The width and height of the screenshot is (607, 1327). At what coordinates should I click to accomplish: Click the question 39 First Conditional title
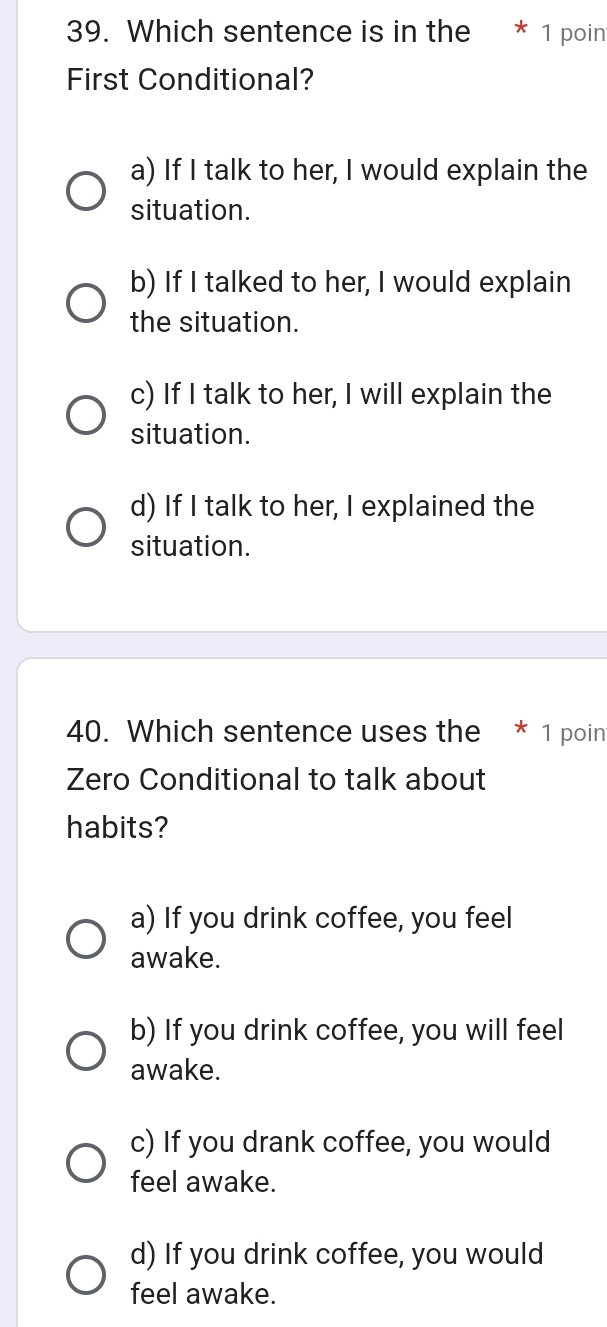(x=268, y=56)
